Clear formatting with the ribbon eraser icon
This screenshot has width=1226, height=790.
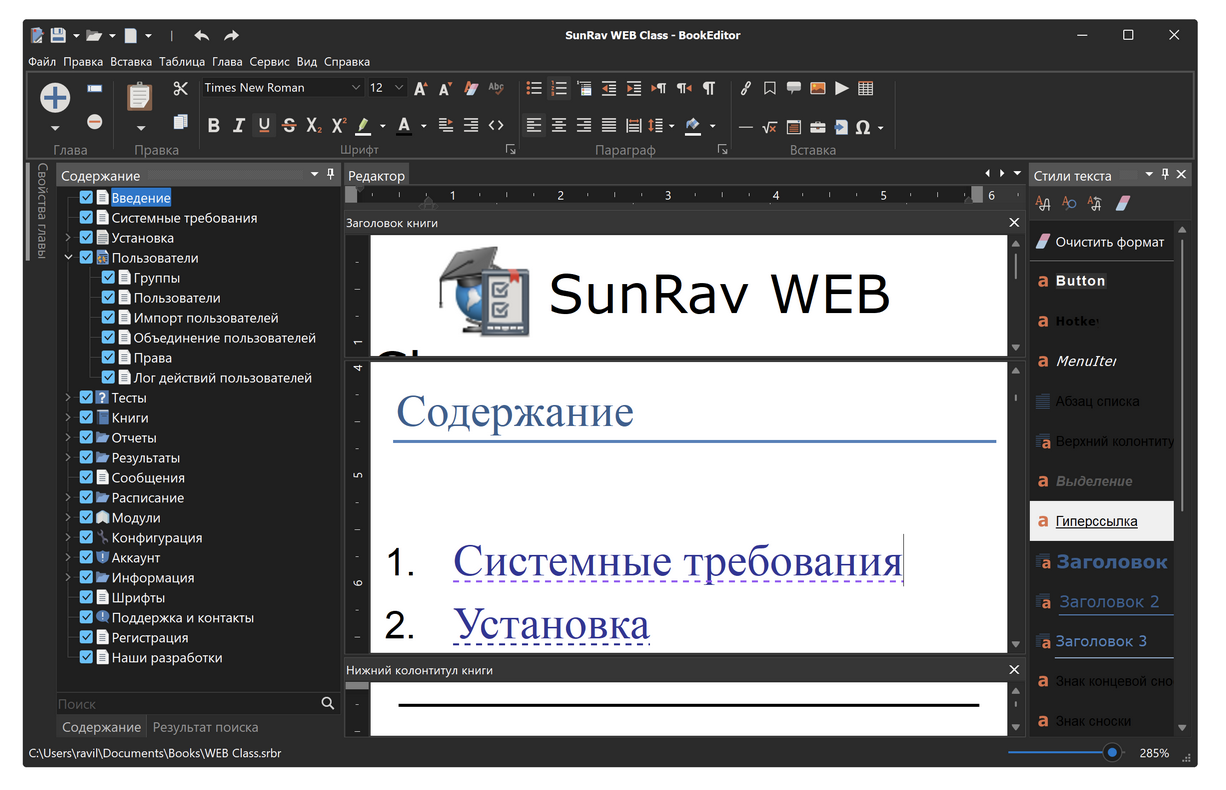pos(471,88)
